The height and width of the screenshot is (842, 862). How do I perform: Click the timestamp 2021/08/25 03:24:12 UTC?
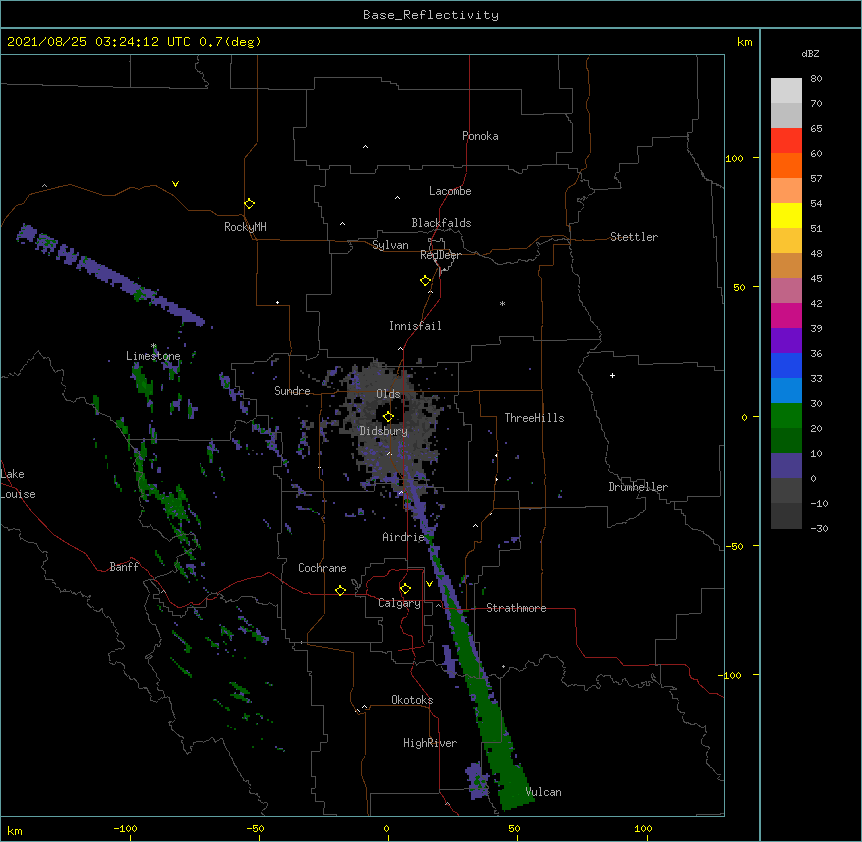(99, 42)
